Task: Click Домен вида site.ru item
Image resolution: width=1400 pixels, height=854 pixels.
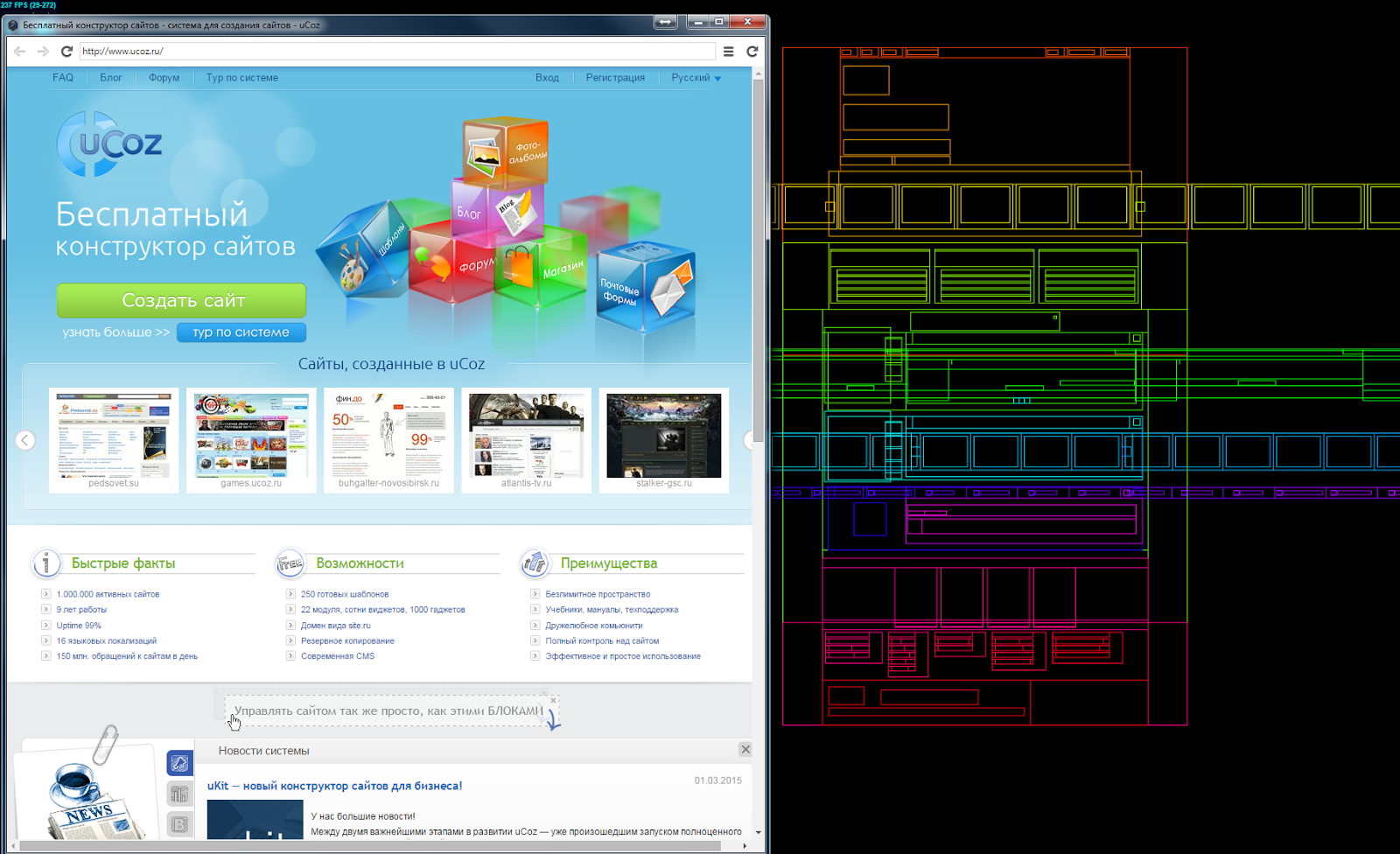Action: pos(336,626)
